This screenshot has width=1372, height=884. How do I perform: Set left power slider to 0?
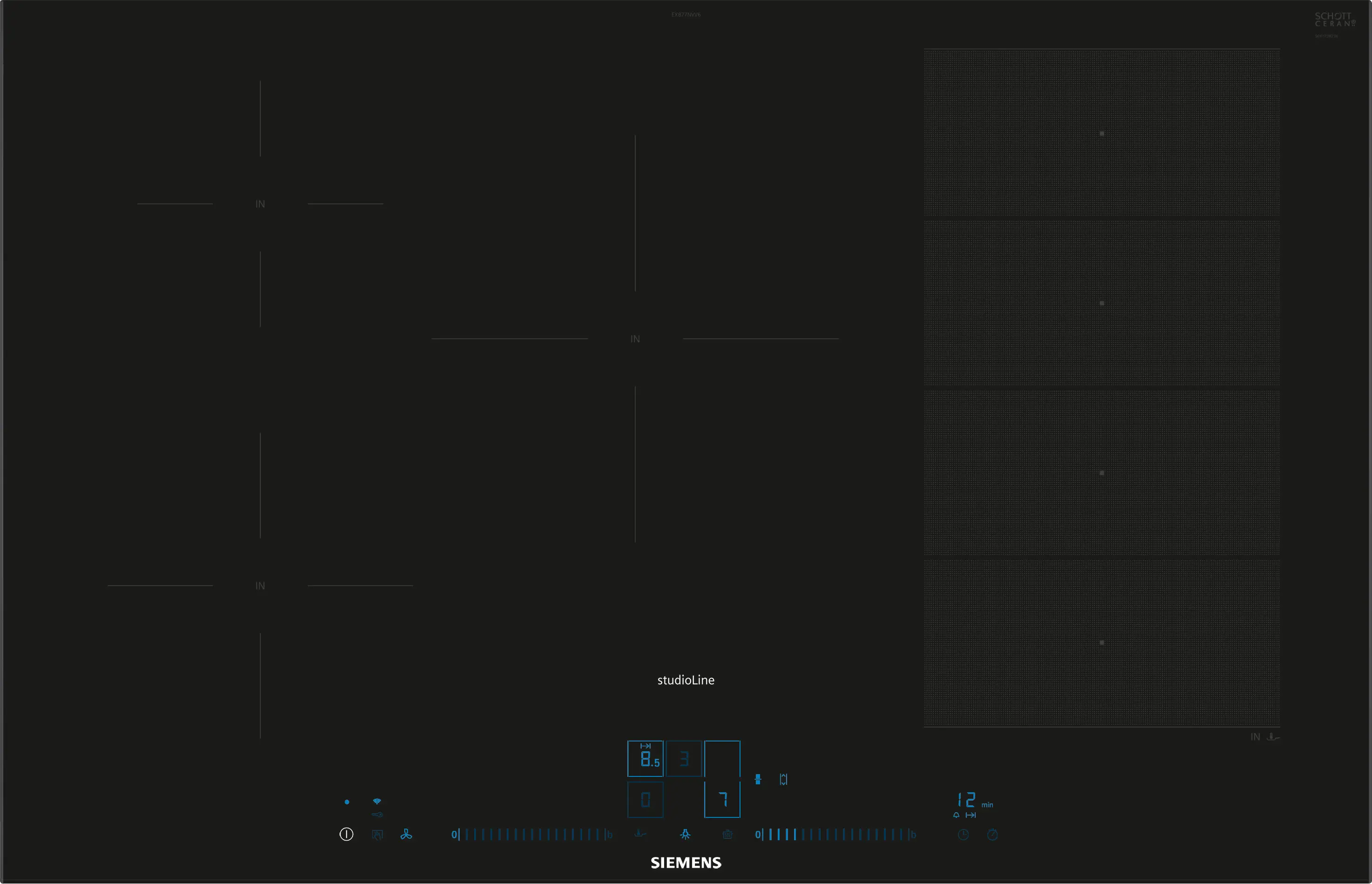coord(454,835)
